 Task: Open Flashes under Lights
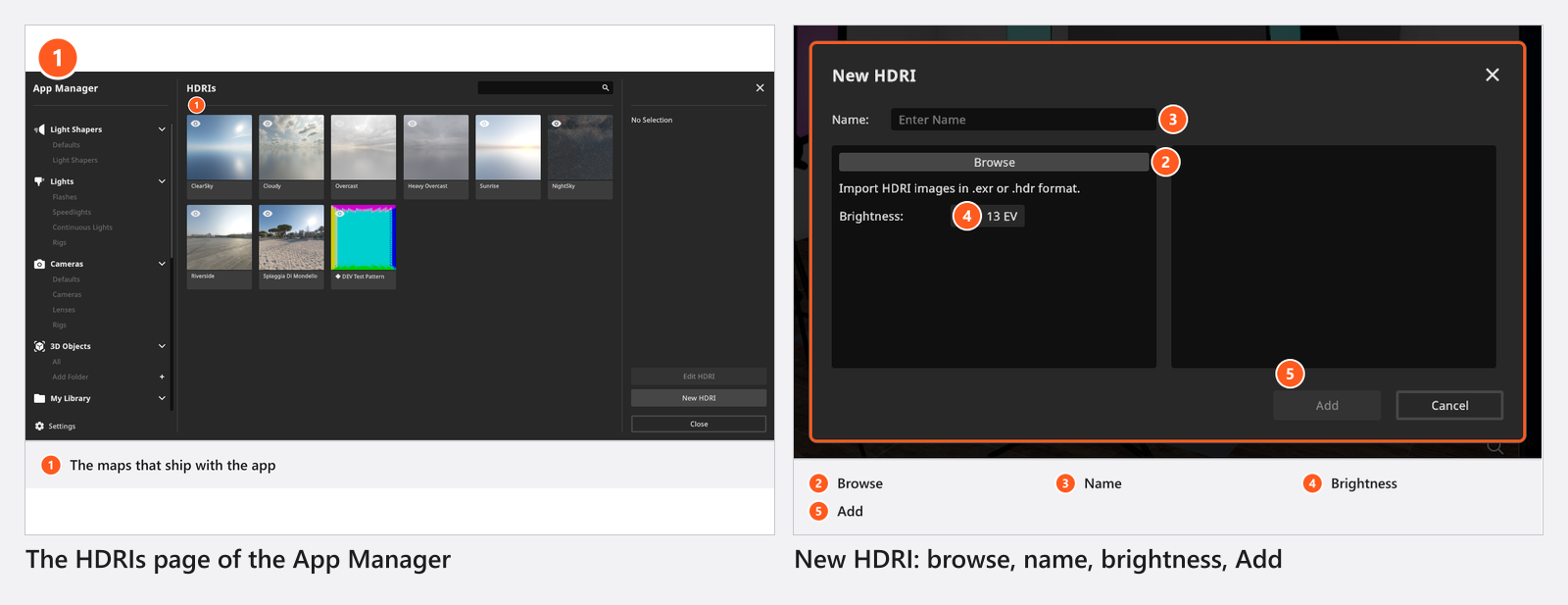coord(65,197)
